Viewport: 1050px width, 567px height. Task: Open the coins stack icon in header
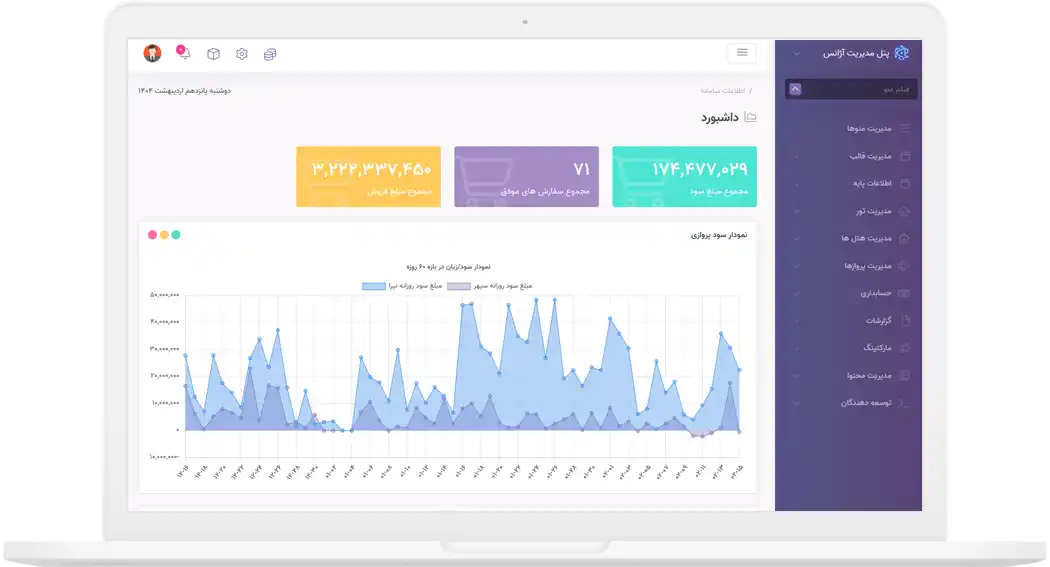(x=270, y=54)
